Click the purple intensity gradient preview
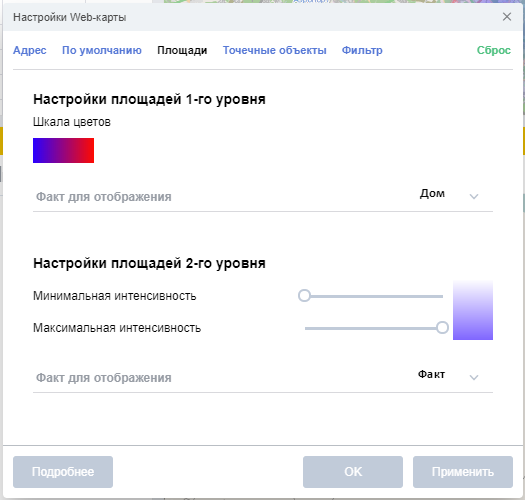525x500 pixels. [473, 310]
